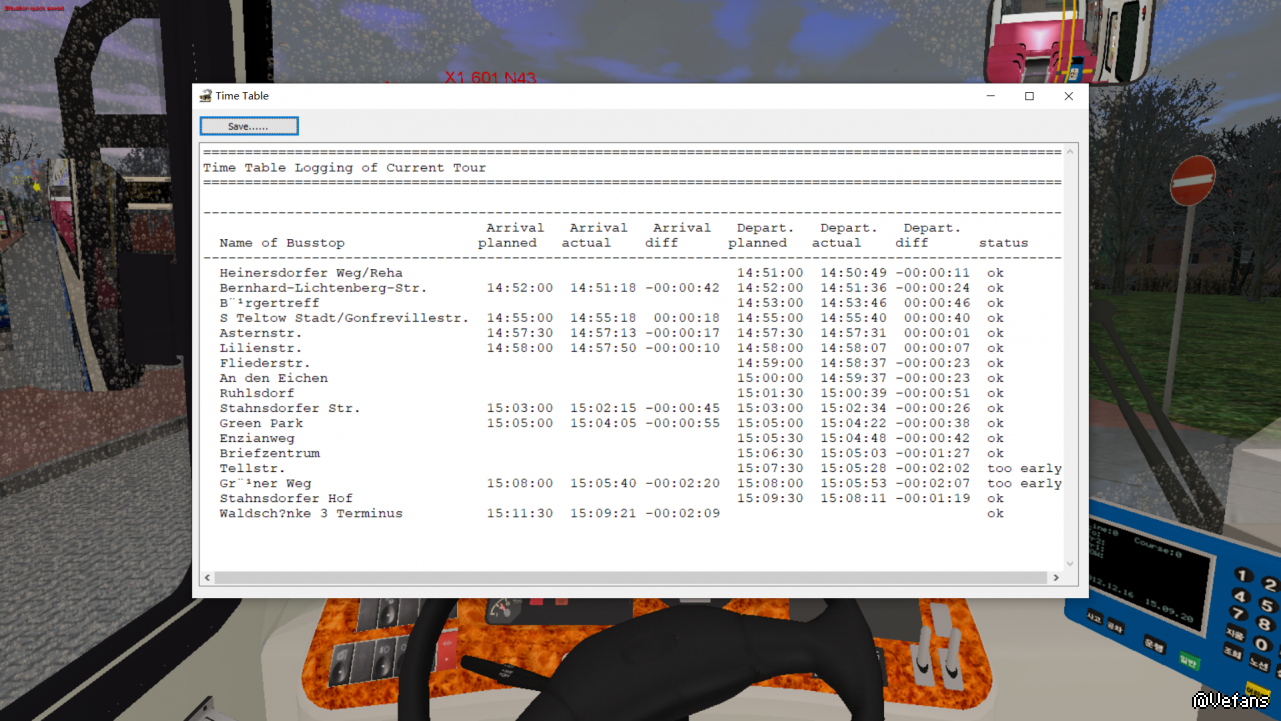
Task: Click the horizontal scrollbar left arrow
Action: click(208, 578)
